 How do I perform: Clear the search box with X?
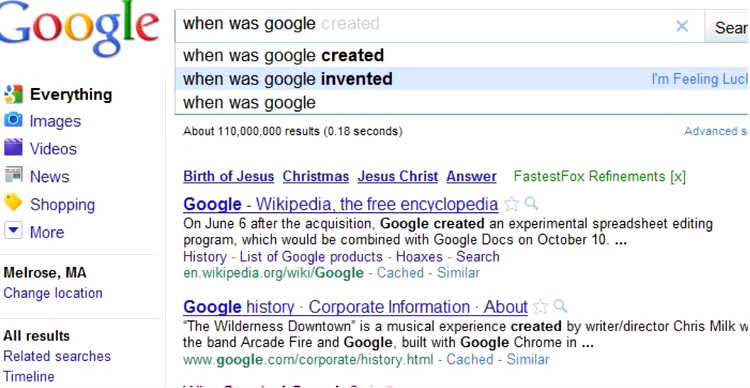(682, 26)
